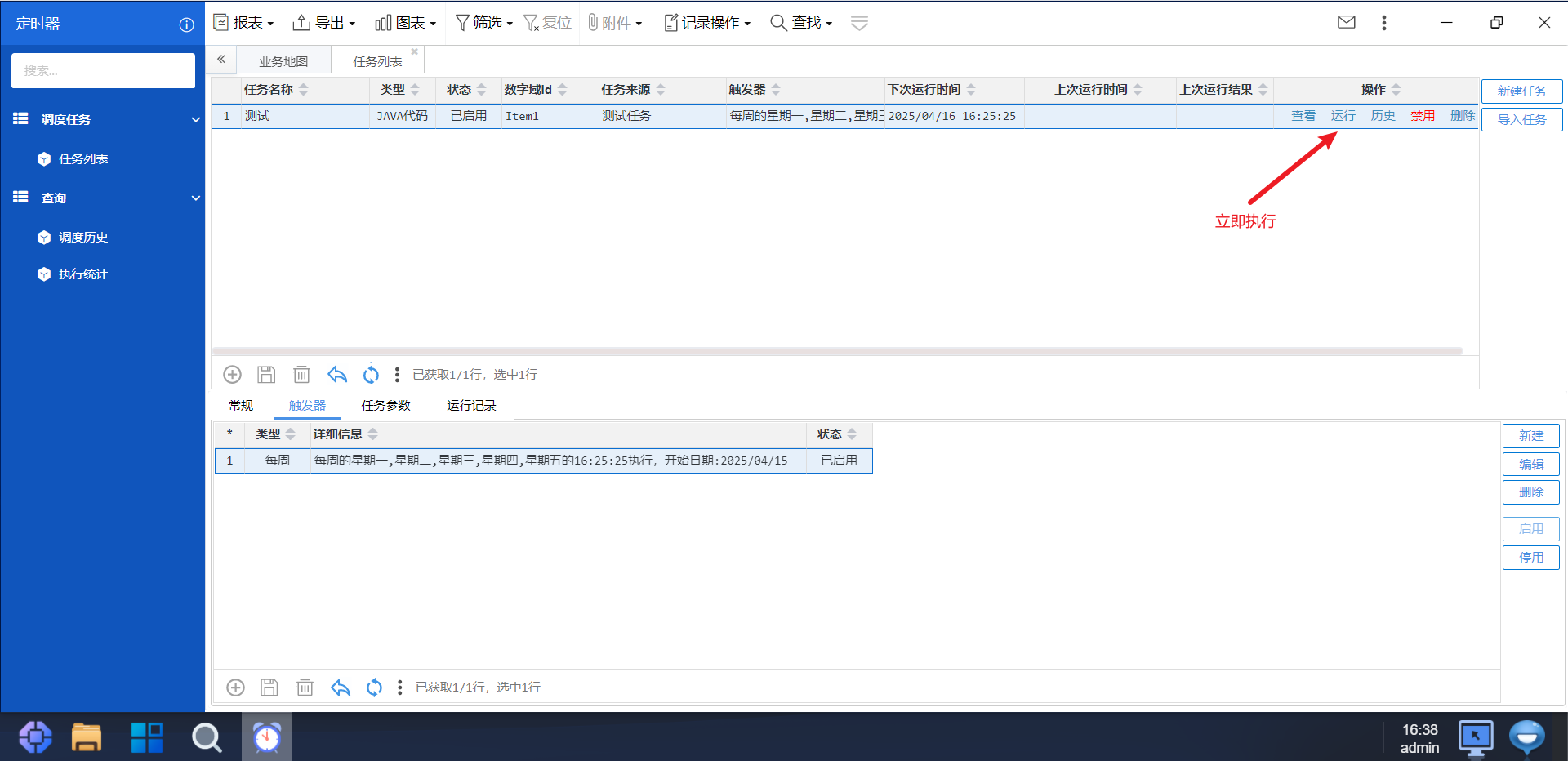The image size is (1568, 761).
Task: Click 查看 link for 测试 task
Action: 1303,116
